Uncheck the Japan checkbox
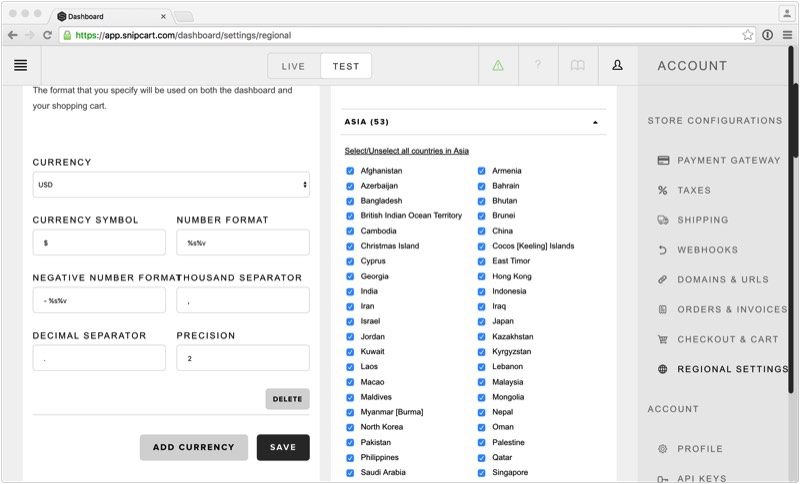 [x=481, y=321]
